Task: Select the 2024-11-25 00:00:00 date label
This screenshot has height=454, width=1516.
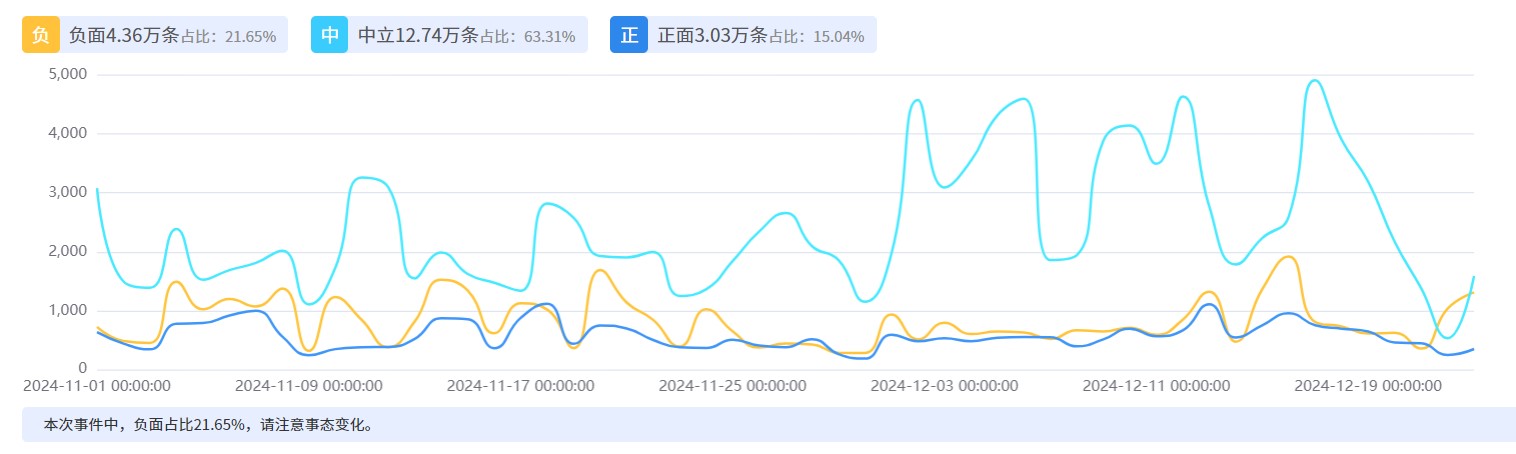Action: (733, 385)
